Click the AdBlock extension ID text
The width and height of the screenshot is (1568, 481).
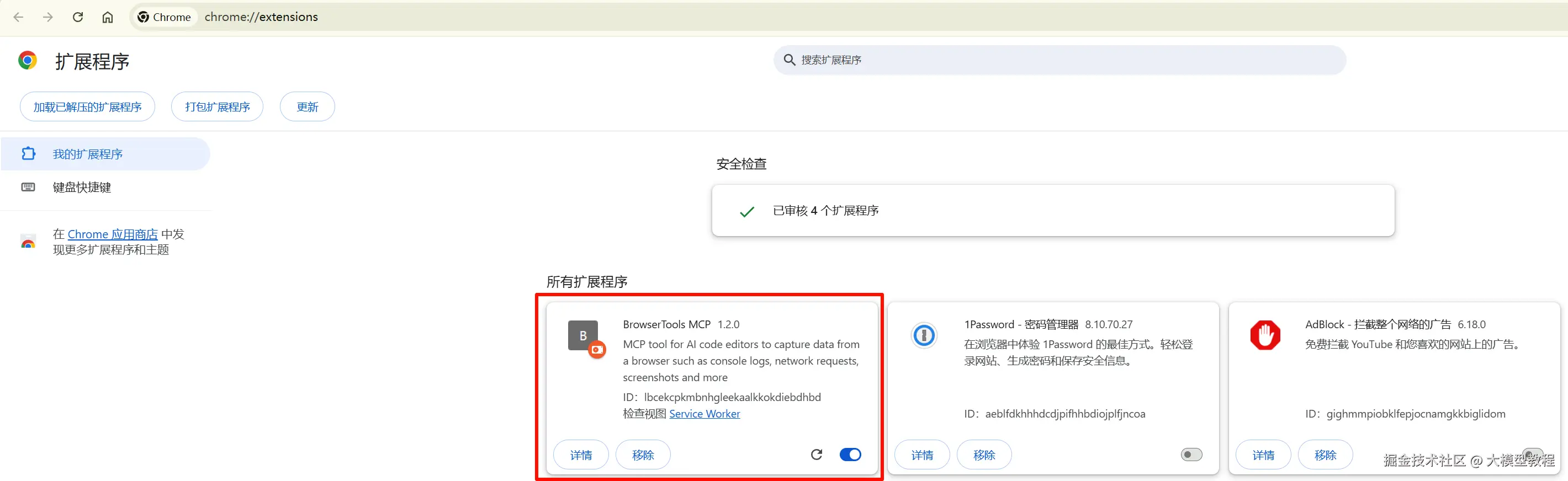1405,414
